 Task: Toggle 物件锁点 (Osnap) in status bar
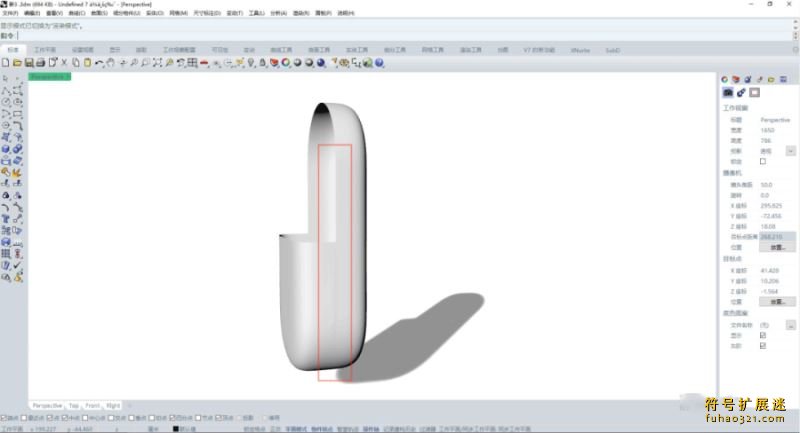click(321, 429)
